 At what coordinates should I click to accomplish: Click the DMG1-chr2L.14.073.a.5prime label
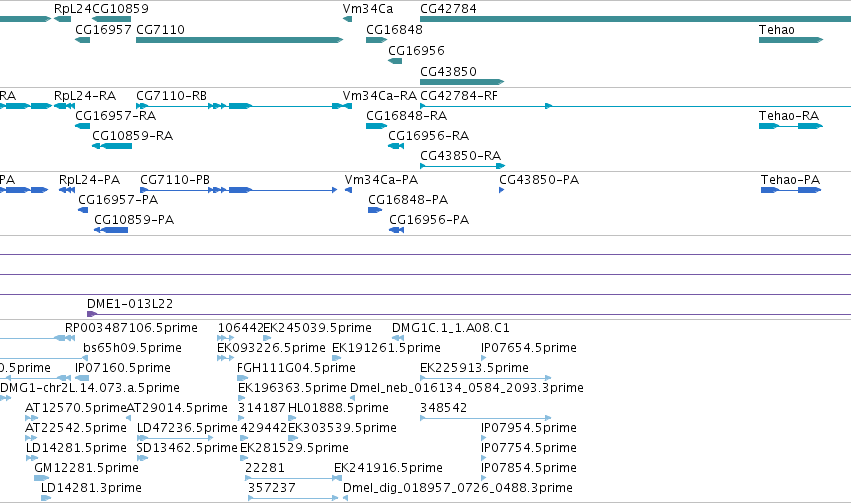tap(90, 388)
